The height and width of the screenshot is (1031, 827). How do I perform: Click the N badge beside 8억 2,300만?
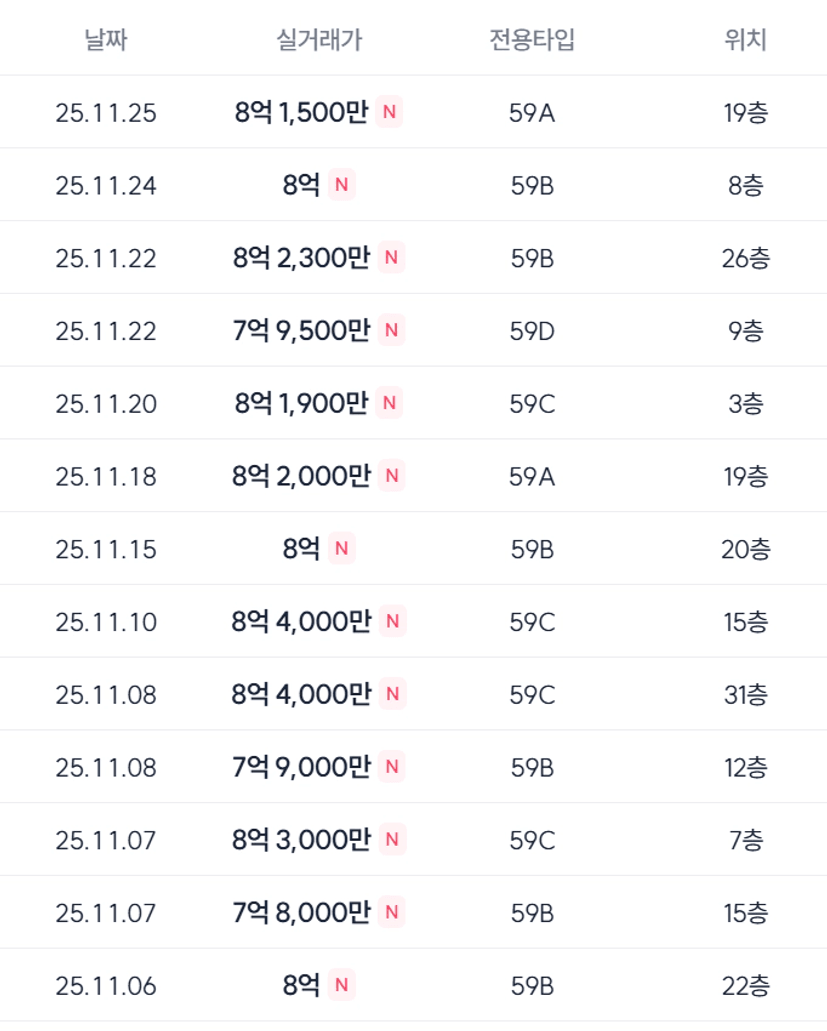[391, 258]
